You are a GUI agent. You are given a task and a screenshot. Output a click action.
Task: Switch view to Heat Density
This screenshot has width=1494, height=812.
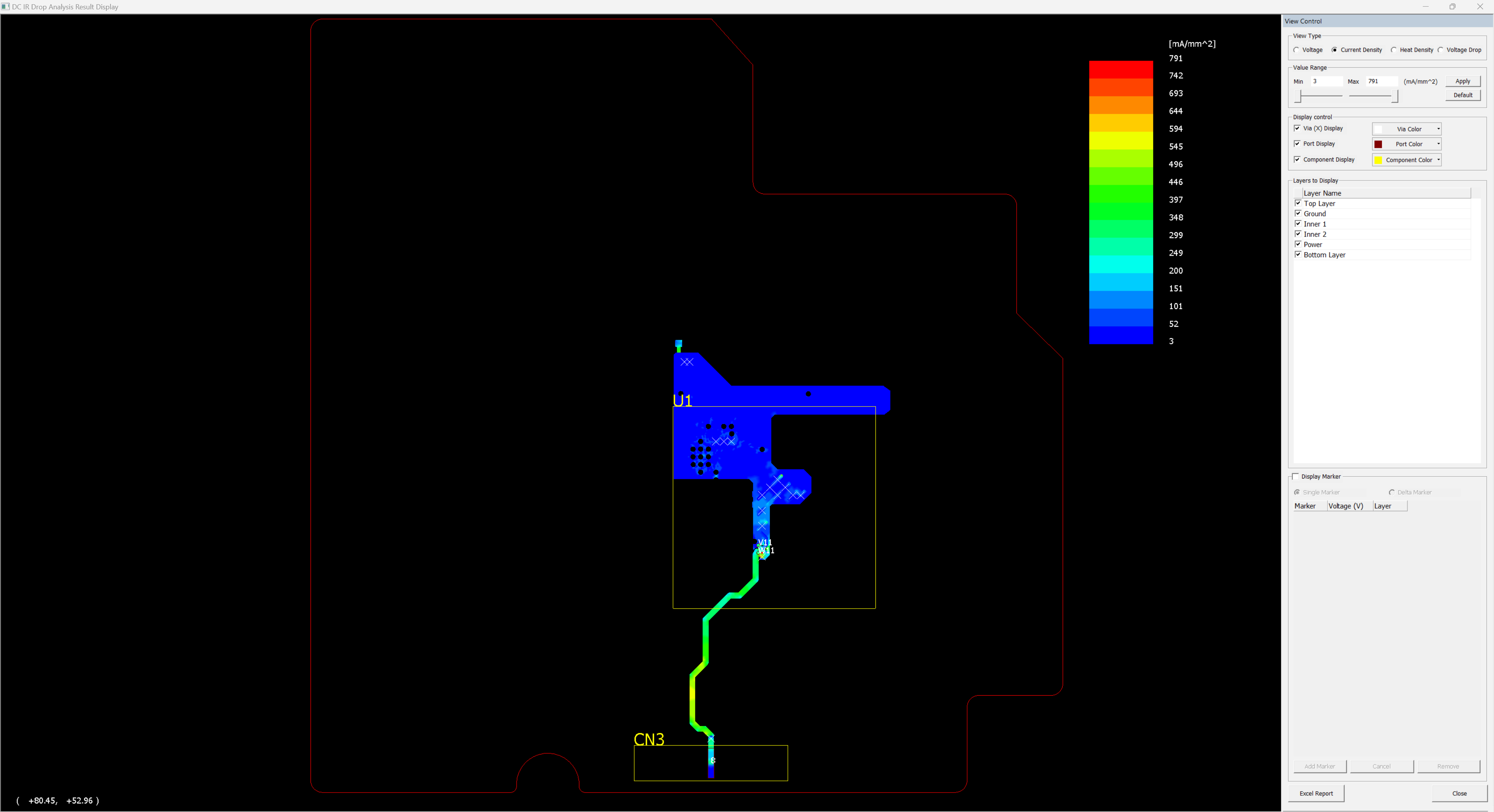tap(1394, 50)
